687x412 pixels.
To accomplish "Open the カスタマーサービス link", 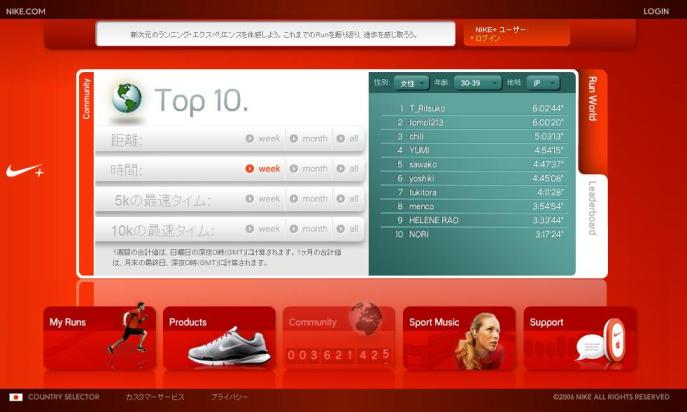I will click(x=155, y=397).
